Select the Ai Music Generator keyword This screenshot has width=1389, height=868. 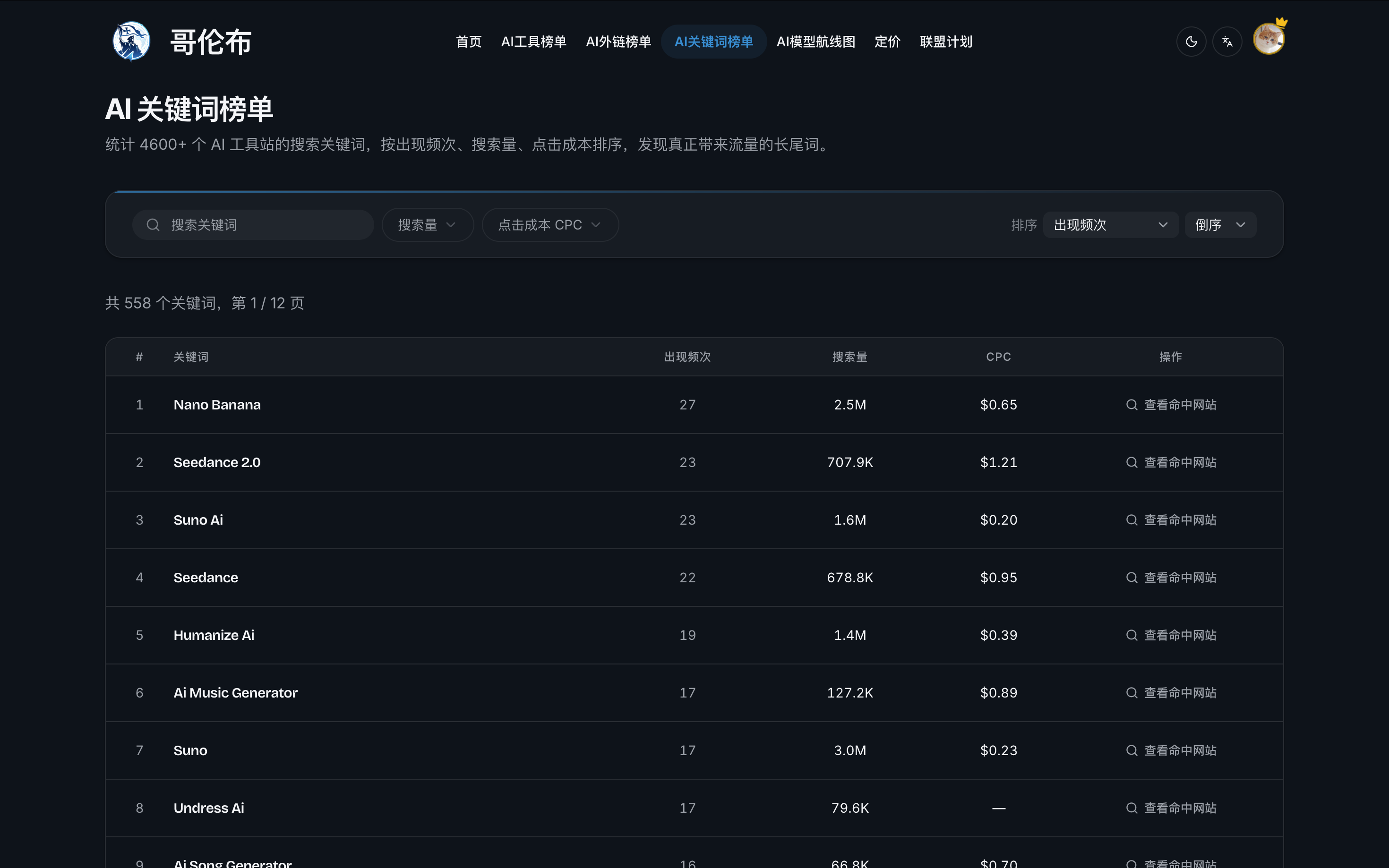[235, 692]
